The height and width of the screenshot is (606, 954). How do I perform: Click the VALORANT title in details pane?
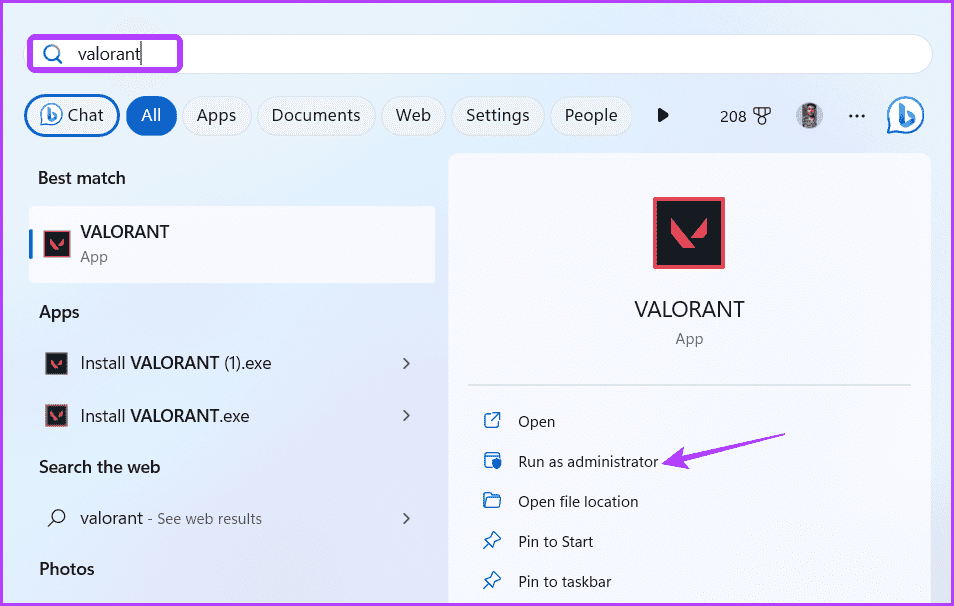point(689,310)
